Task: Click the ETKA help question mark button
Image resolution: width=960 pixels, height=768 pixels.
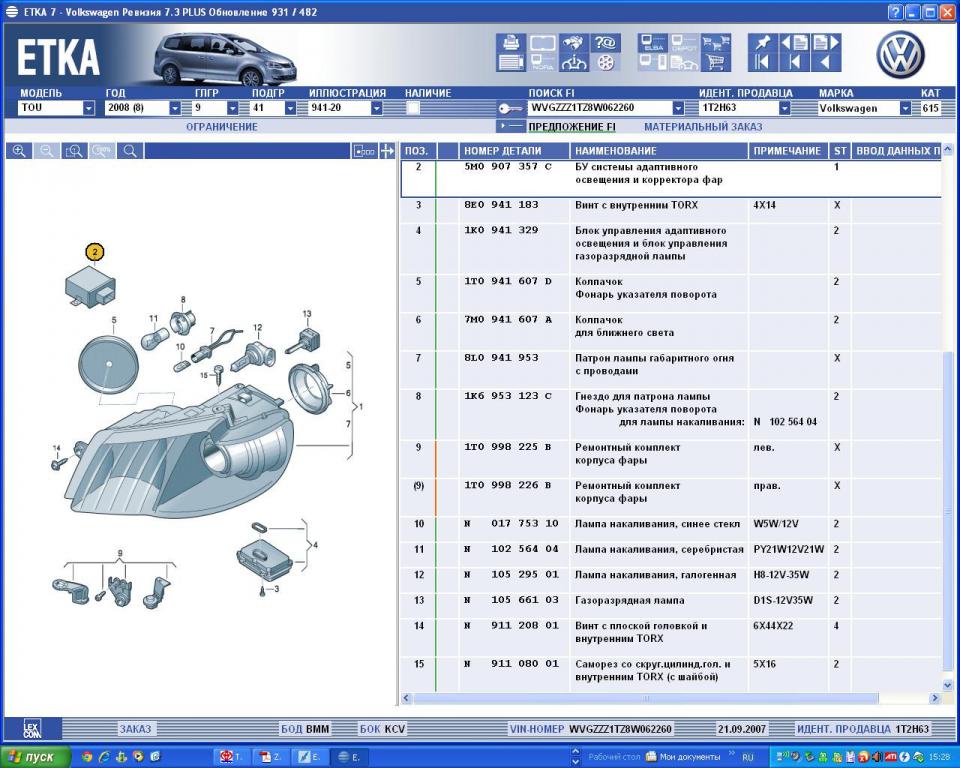Action: click(x=895, y=12)
